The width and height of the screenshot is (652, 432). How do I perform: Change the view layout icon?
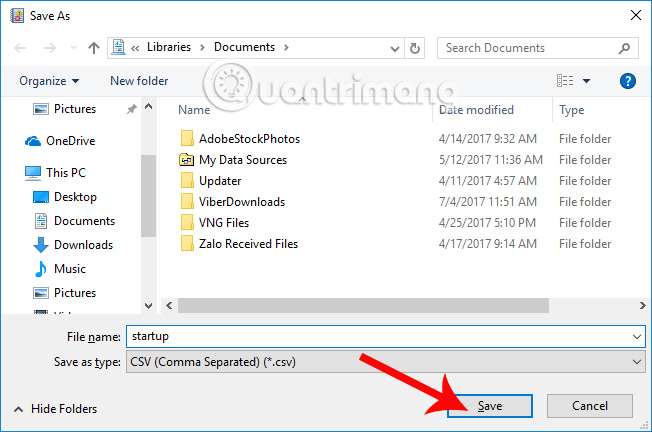click(x=565, y=80)
